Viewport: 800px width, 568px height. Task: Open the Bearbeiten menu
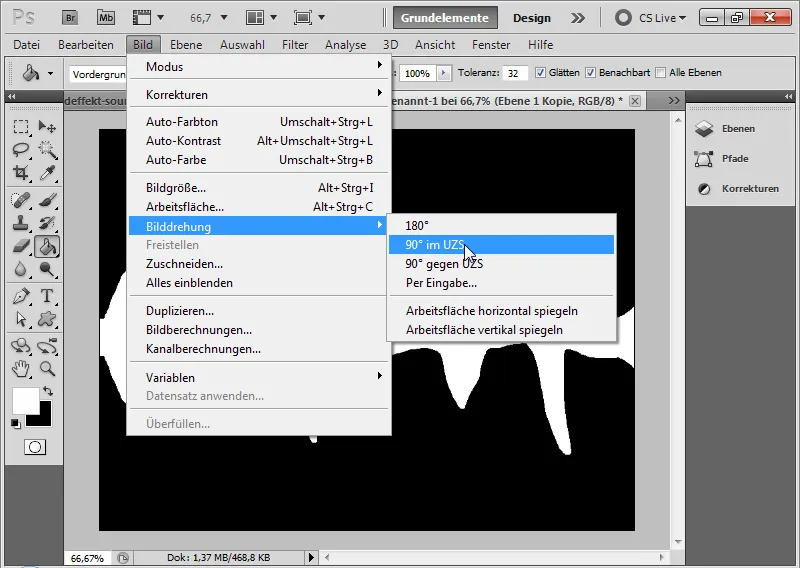[x=86, y=45]
